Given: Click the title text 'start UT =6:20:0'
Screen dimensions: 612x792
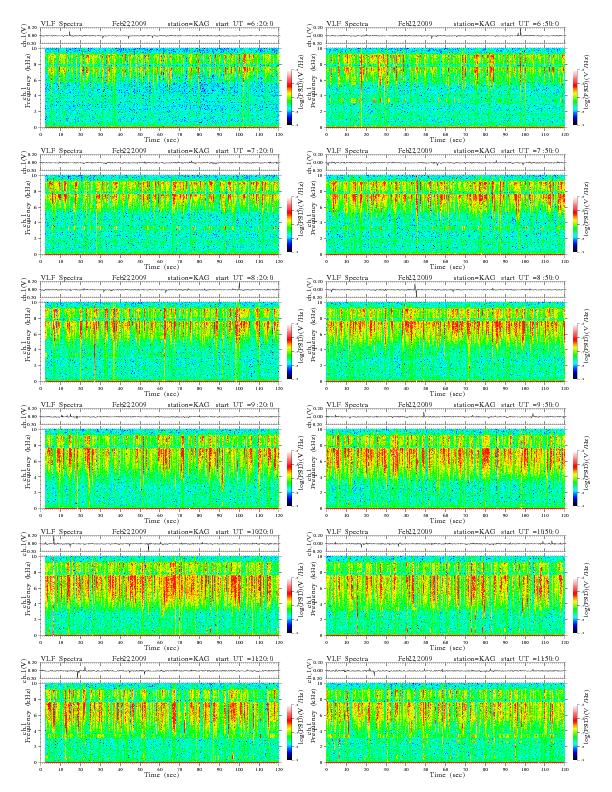Looking at the screenshot, I should point(244,24).
